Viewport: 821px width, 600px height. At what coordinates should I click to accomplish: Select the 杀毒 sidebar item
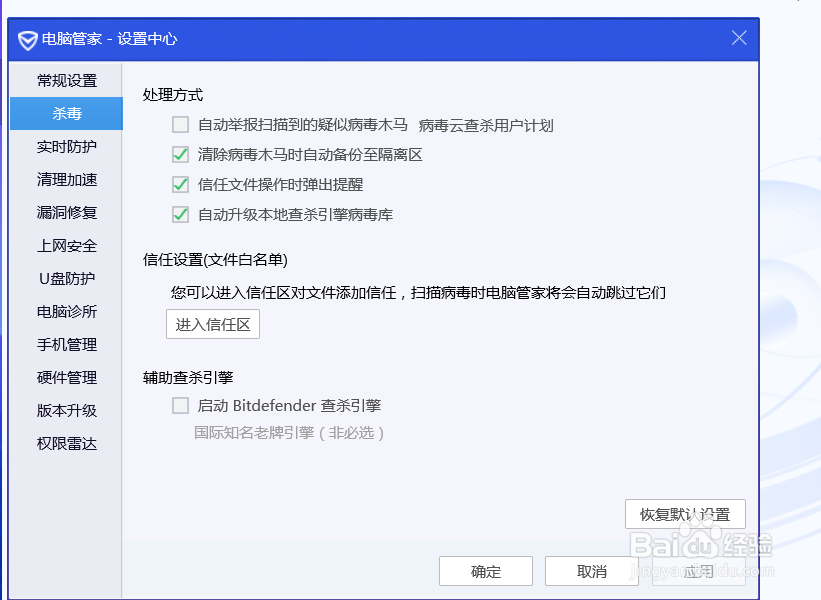click(66, 113)
